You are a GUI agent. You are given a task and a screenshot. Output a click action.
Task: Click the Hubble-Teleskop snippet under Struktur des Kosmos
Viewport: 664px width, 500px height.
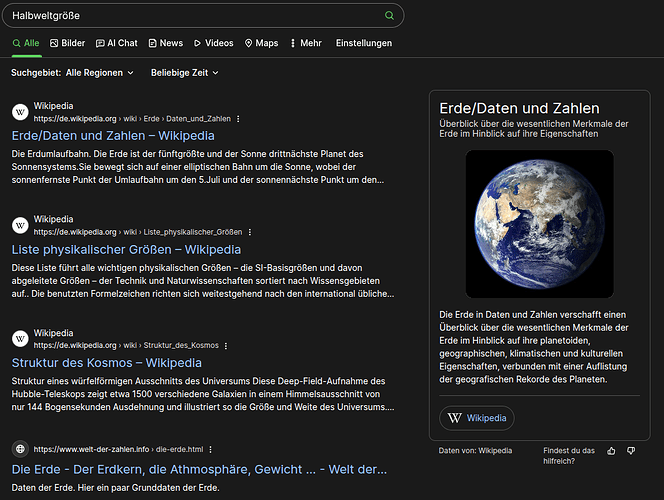203,394
